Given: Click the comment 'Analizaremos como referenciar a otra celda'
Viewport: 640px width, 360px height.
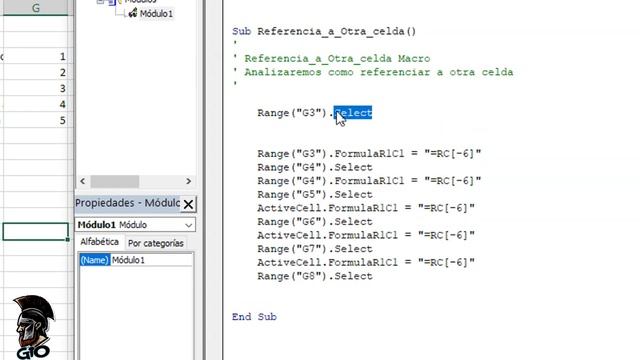Looking at the screenshot, I should 379,72.
